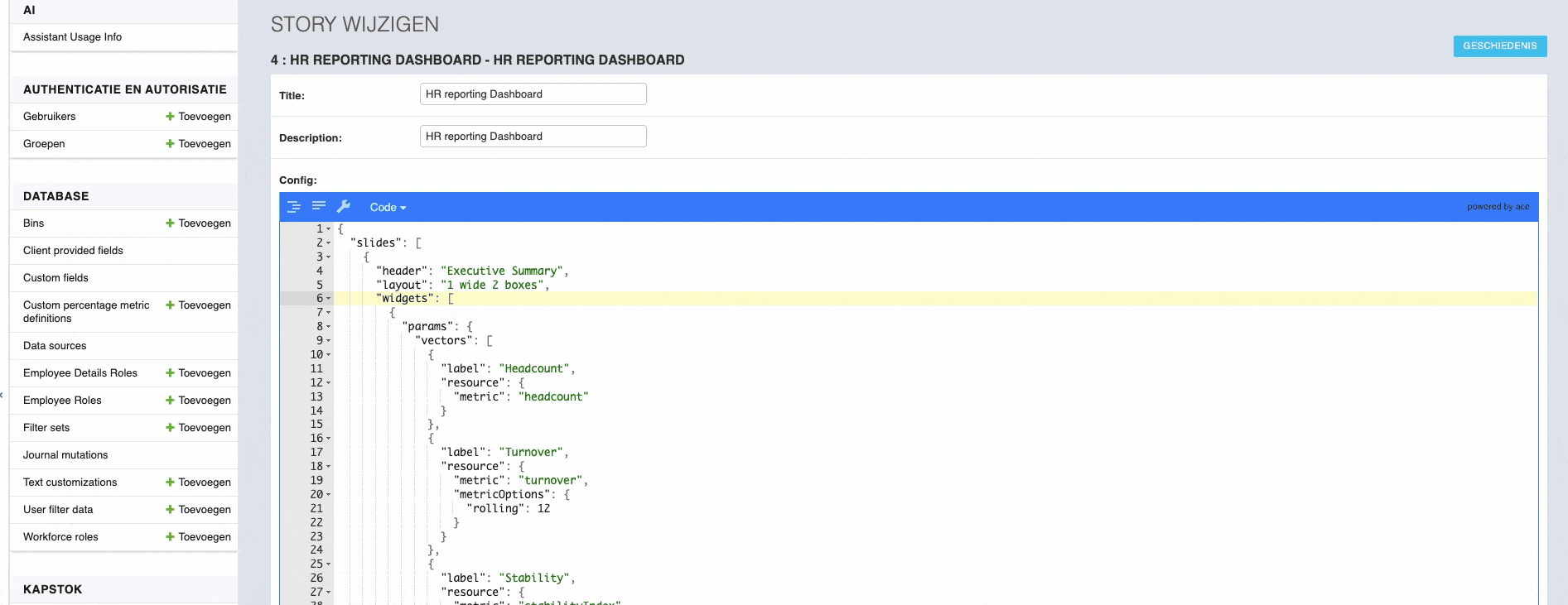Click the plus icon next to Text customizations
1568x605 pixels.
click(x=170, y=483)
